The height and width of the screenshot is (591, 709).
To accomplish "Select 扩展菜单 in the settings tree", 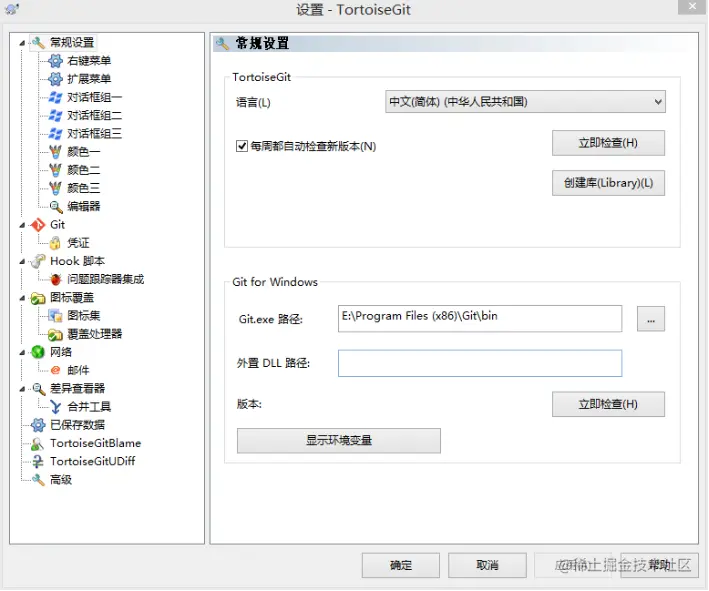I will coord(89,79).
